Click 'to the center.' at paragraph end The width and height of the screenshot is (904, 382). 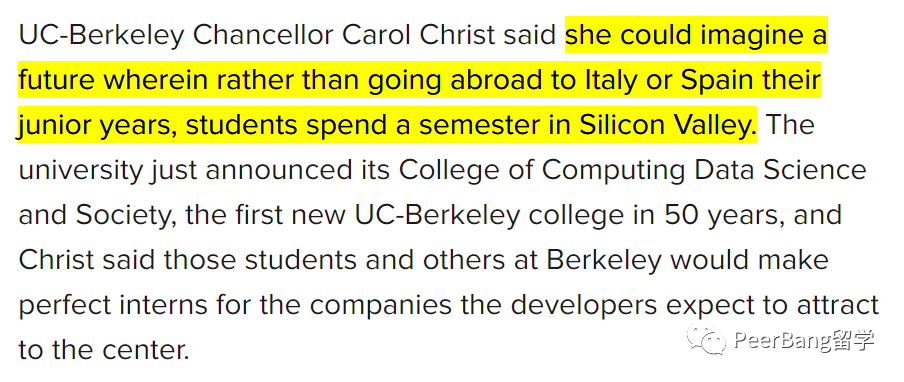(104, 350)
